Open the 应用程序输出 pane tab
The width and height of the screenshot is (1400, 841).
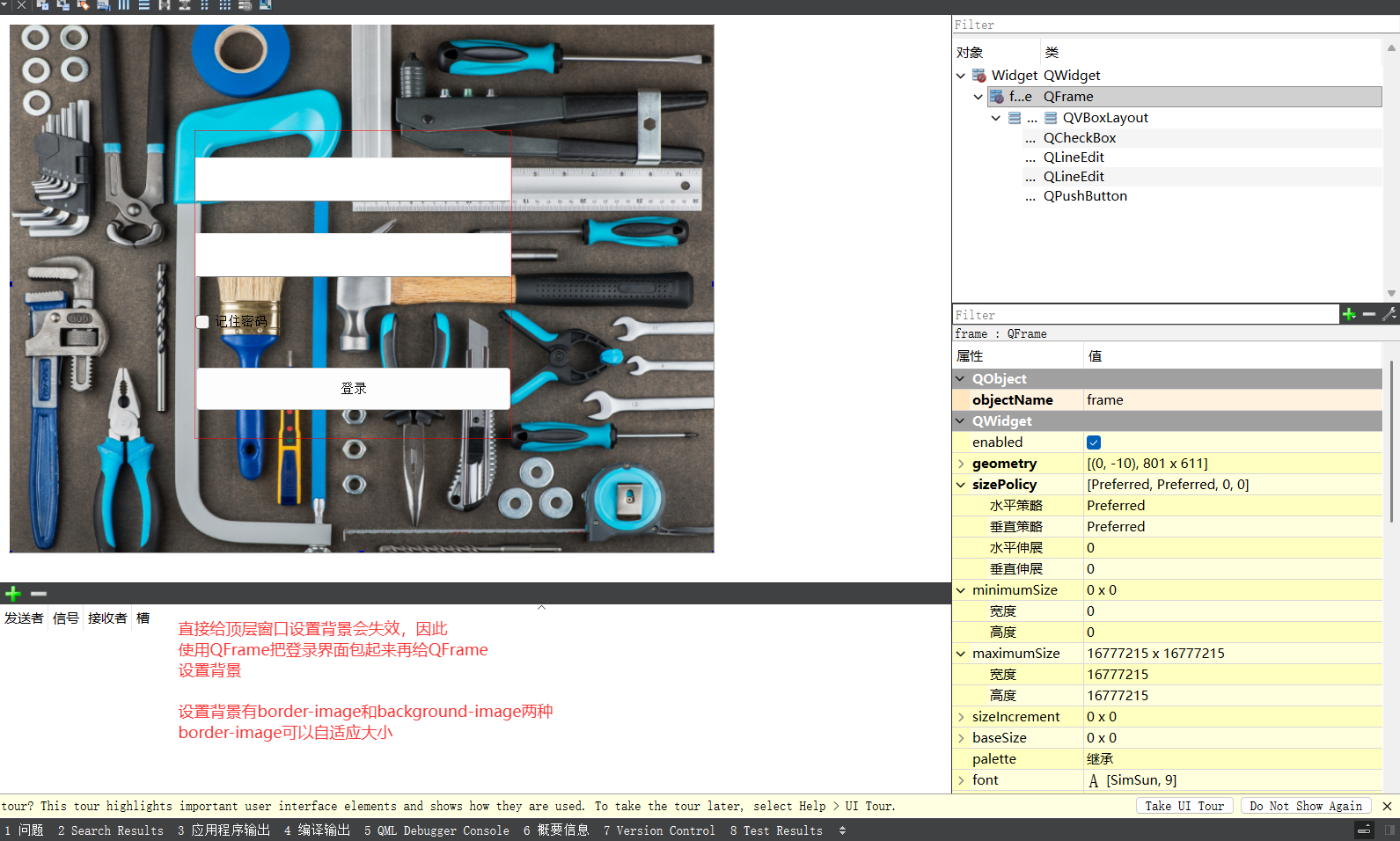224,830
